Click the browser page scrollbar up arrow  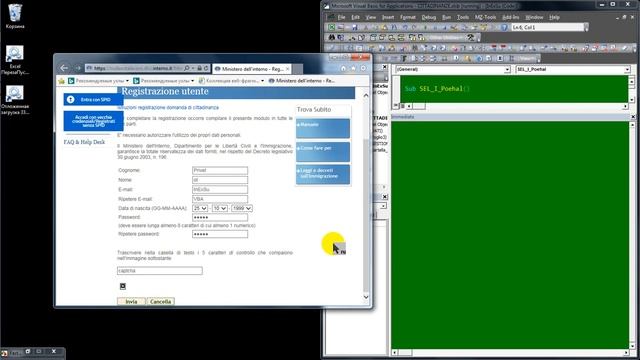coord(366,96)
